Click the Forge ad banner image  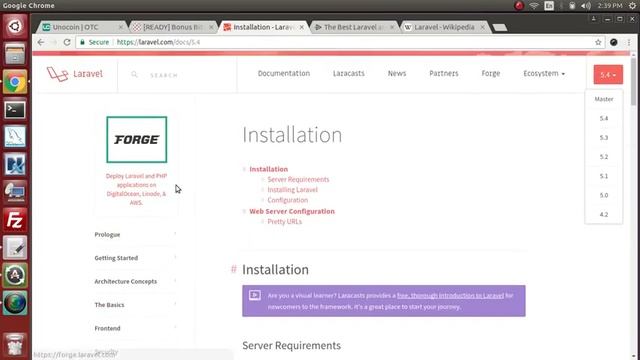(137, 140)
